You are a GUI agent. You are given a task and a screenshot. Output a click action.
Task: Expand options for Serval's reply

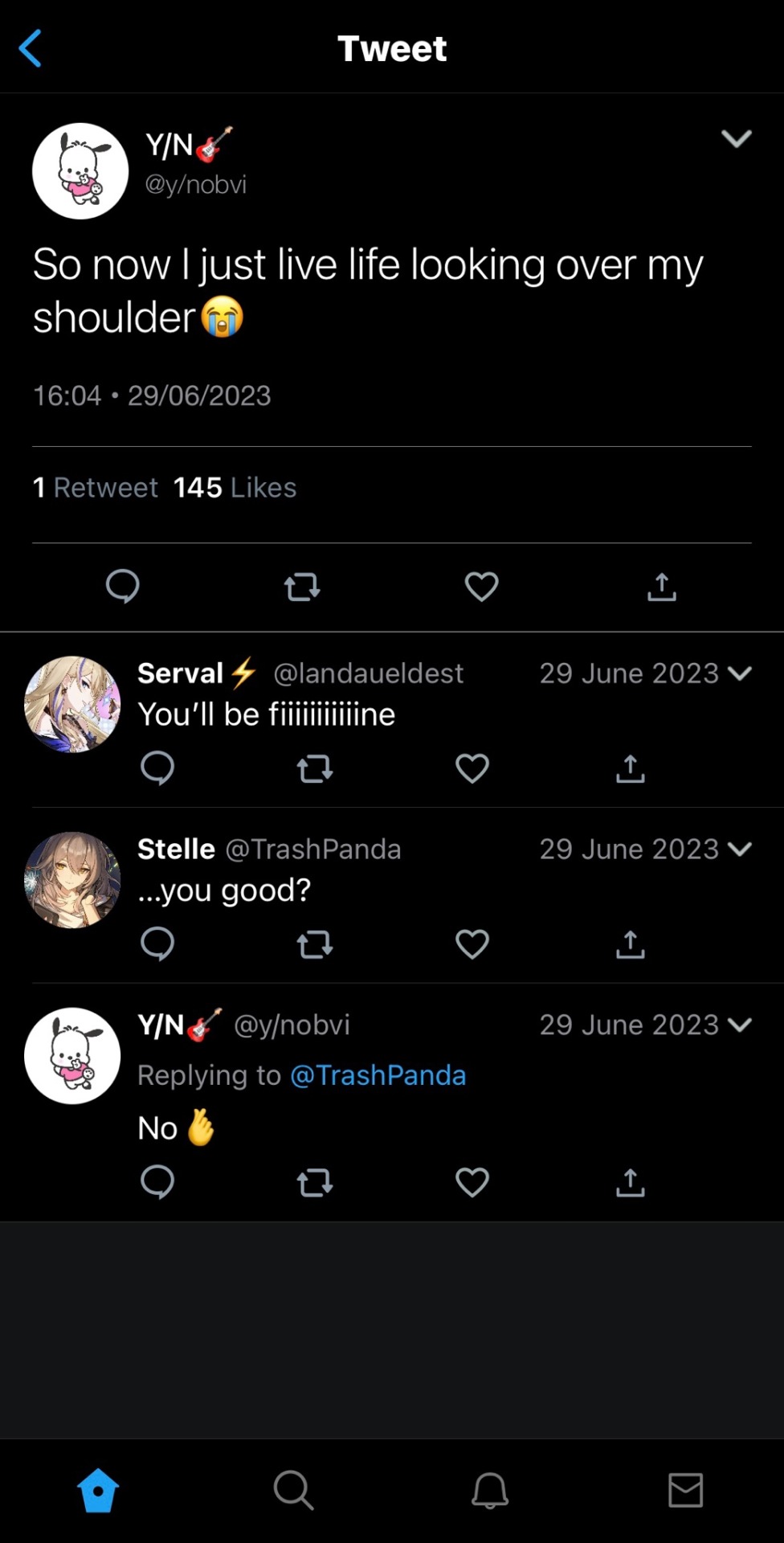point(739,673)
